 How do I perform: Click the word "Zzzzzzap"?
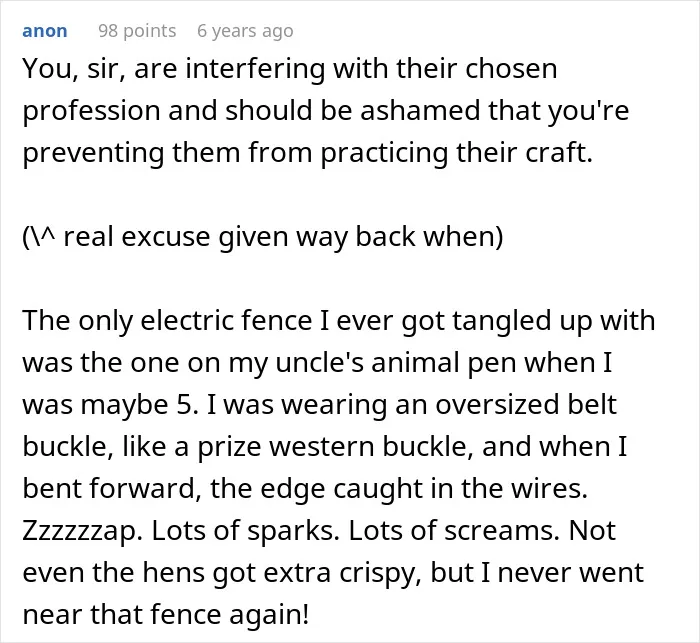[x=82, y=531]
